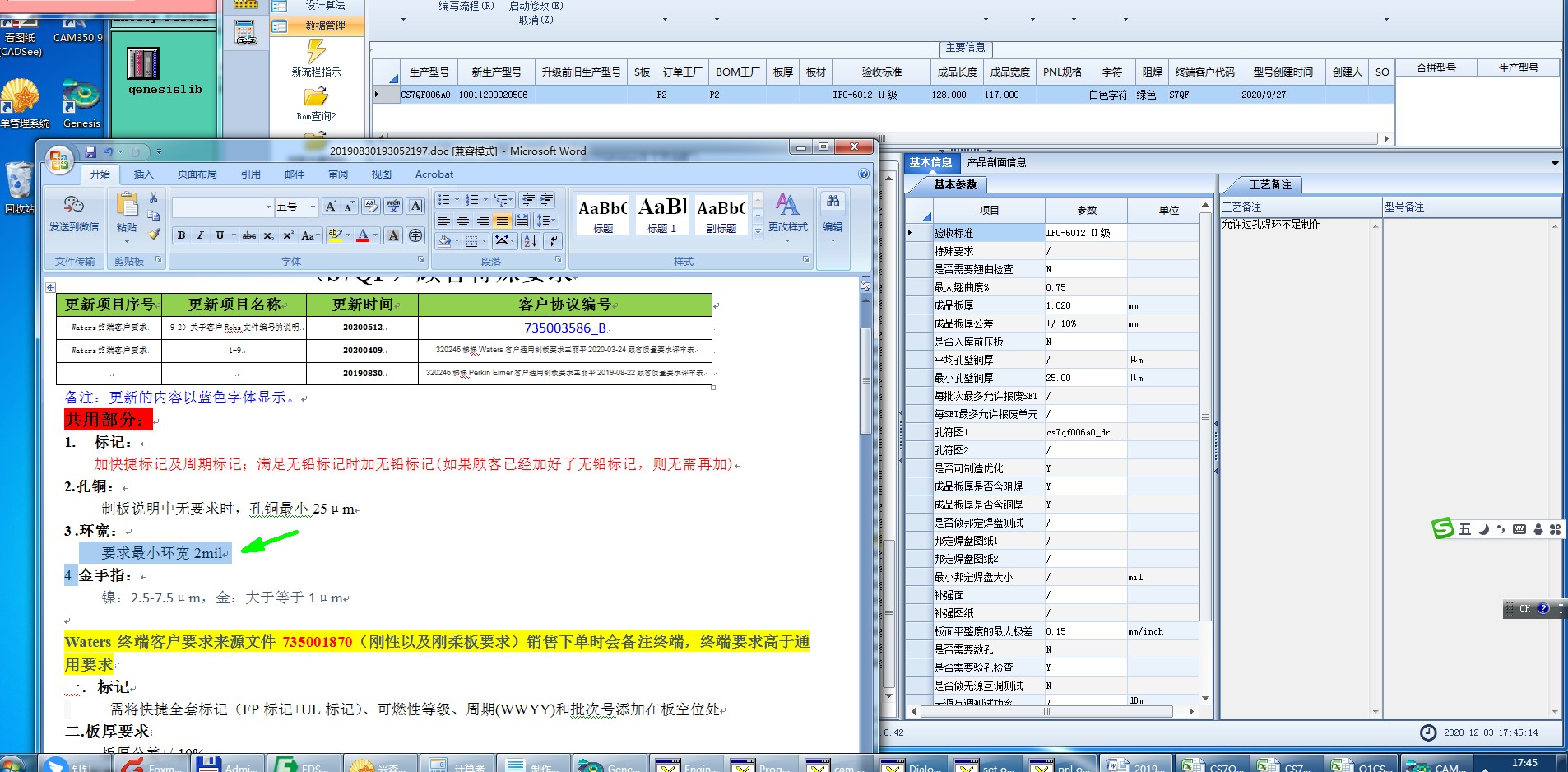Open the Bom查询2 folder icon
This screenshot has width=1568, height=772.
click(316, 96)
